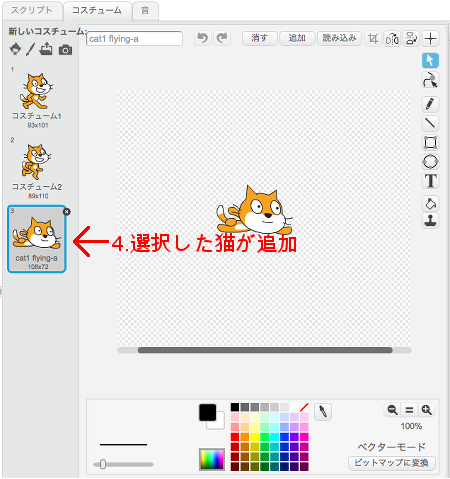This screenshot has width=450, height=479.
Task: Pick black swatch in palette grid
Action: 235,407
